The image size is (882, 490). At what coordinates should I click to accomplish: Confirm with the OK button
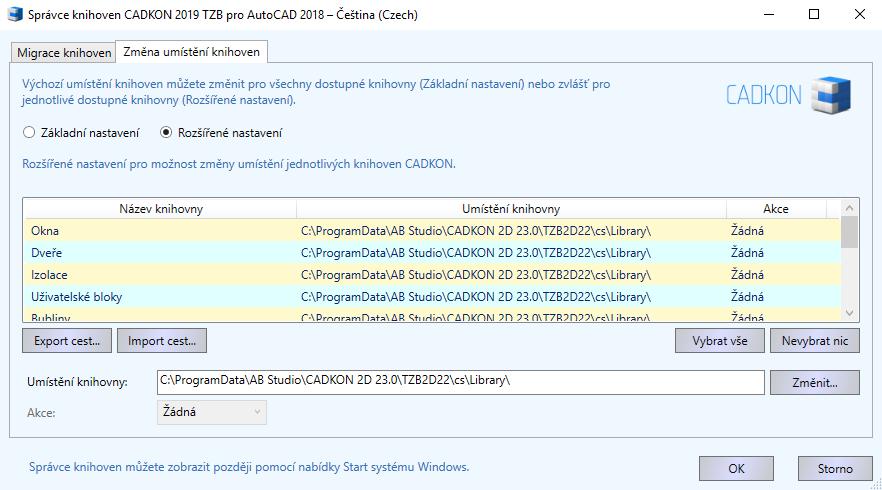[736, 469]
